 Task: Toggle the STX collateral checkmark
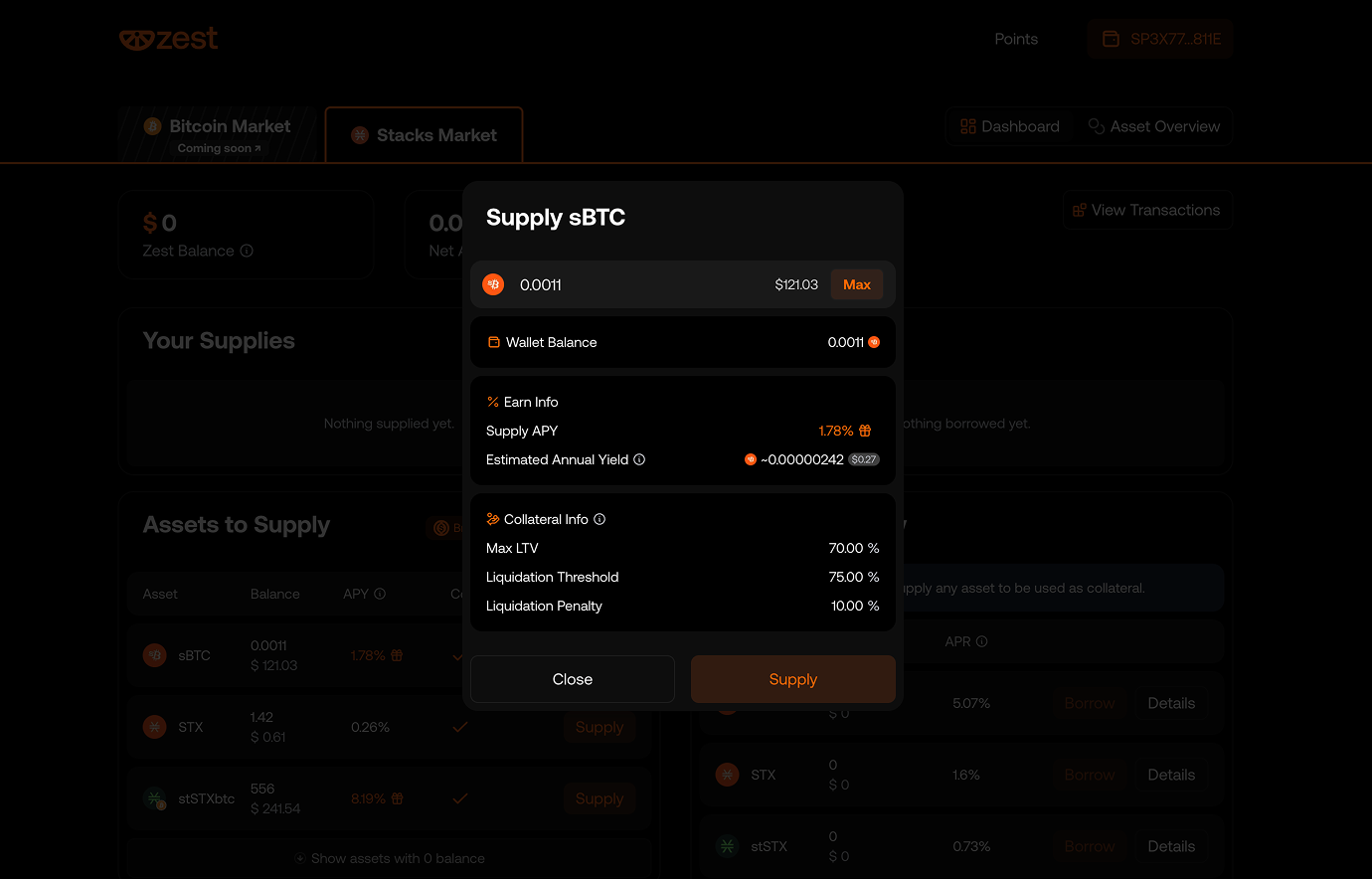click(460, 727)
